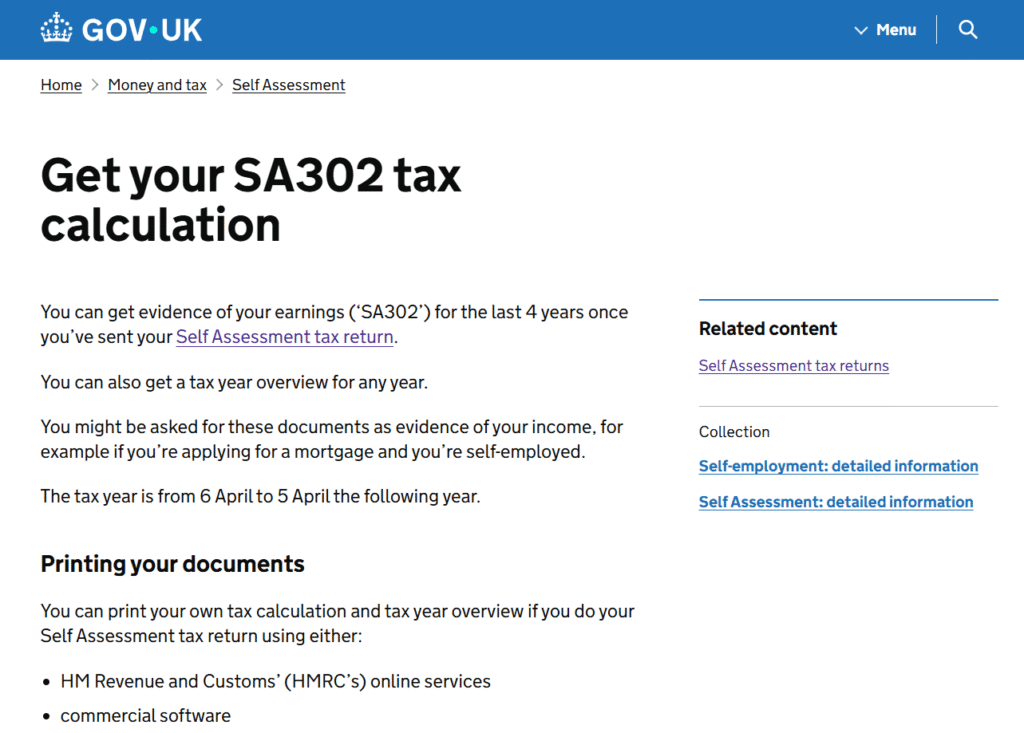Go to Home breadcrumb
The width and height of the screenshot is (1024, 733).
[x=61, y=85]
